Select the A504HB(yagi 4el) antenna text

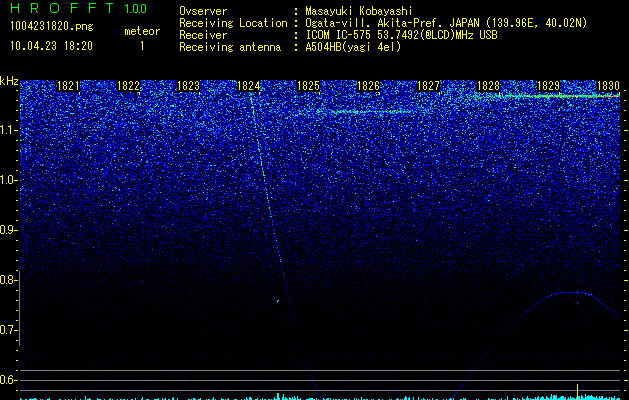tap(353, 47)
